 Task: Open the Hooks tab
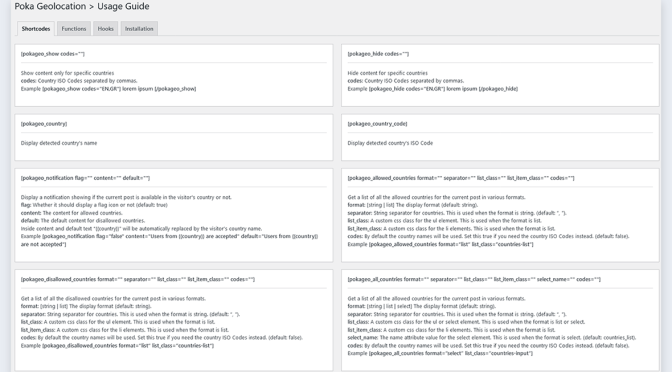point(105,29)
